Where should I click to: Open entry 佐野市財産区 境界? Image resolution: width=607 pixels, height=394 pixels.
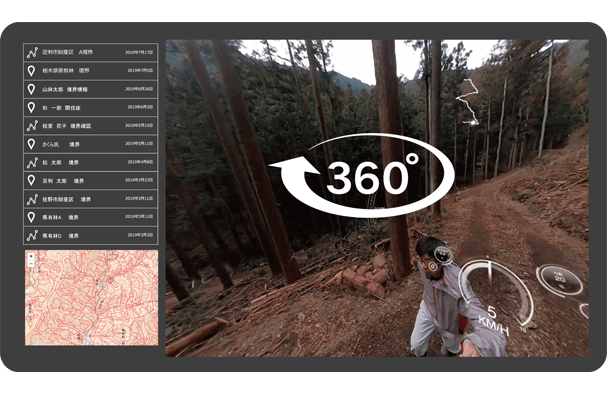(91, 199)
